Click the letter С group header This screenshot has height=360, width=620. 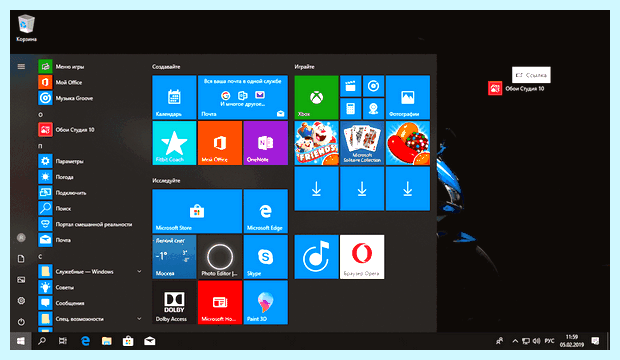tap(40, 257)
